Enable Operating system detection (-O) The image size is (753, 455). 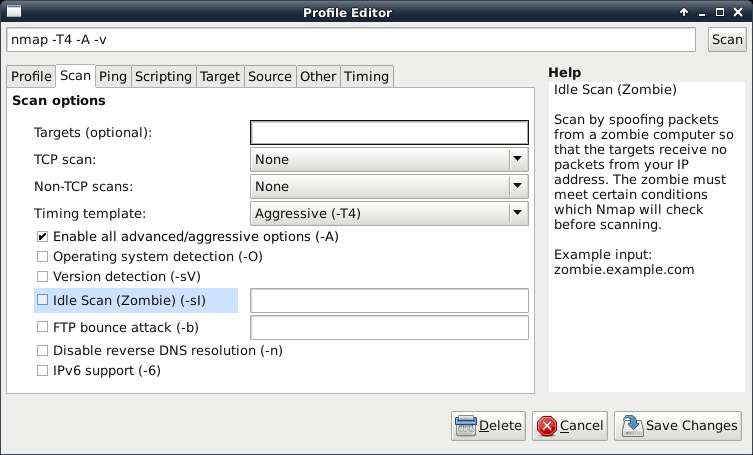42,257
